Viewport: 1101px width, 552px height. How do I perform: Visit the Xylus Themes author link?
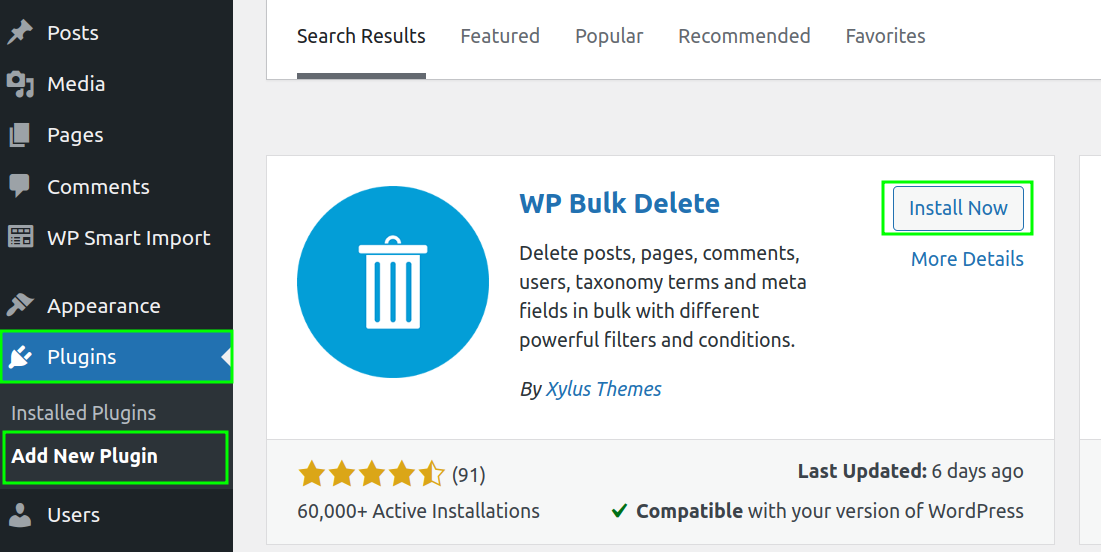[603, 389]
